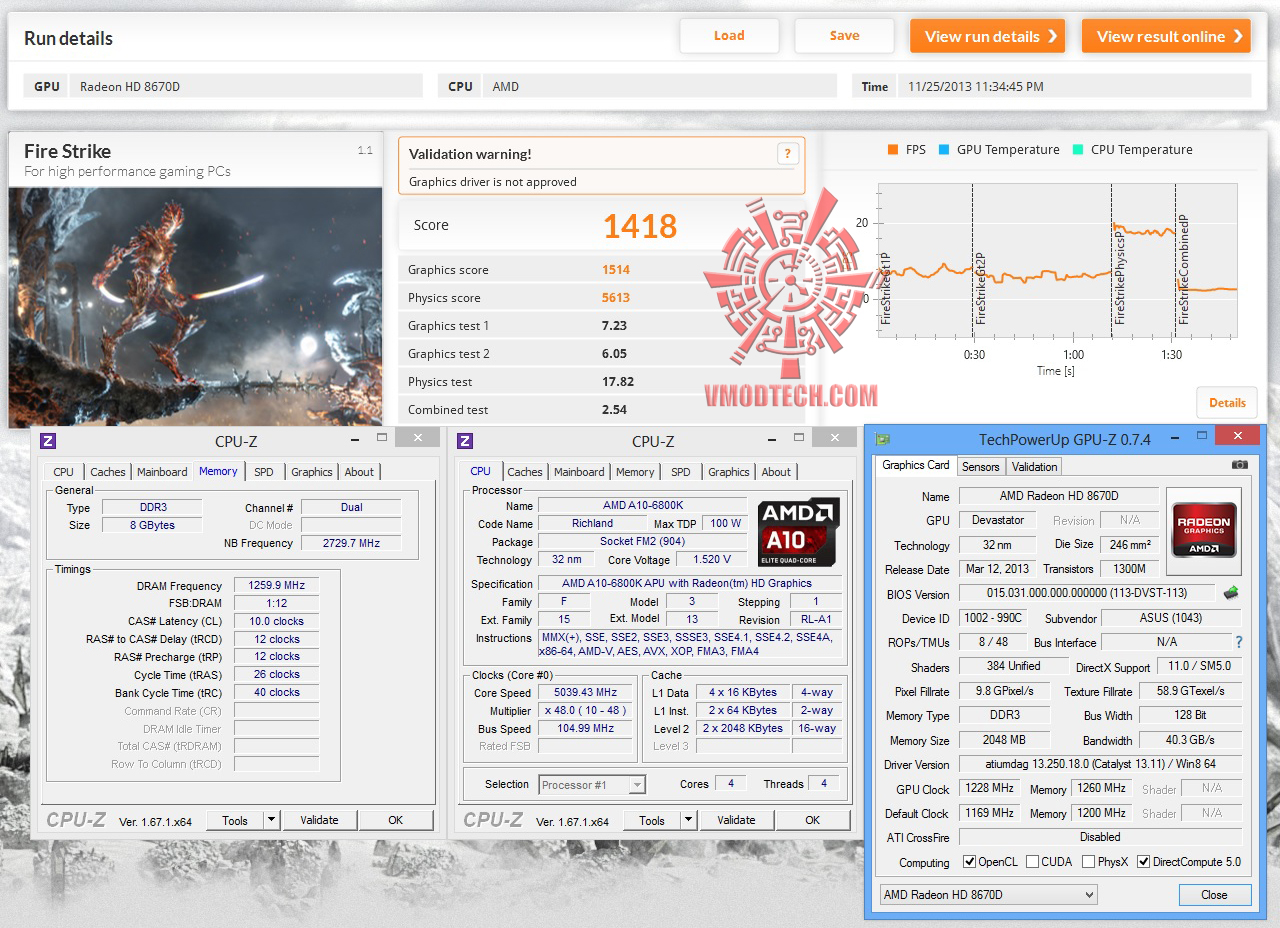Click the Physics score value 5613
Image resolution: width=1280 pixels, height=928 pixels.
click(x=616, y=297)
